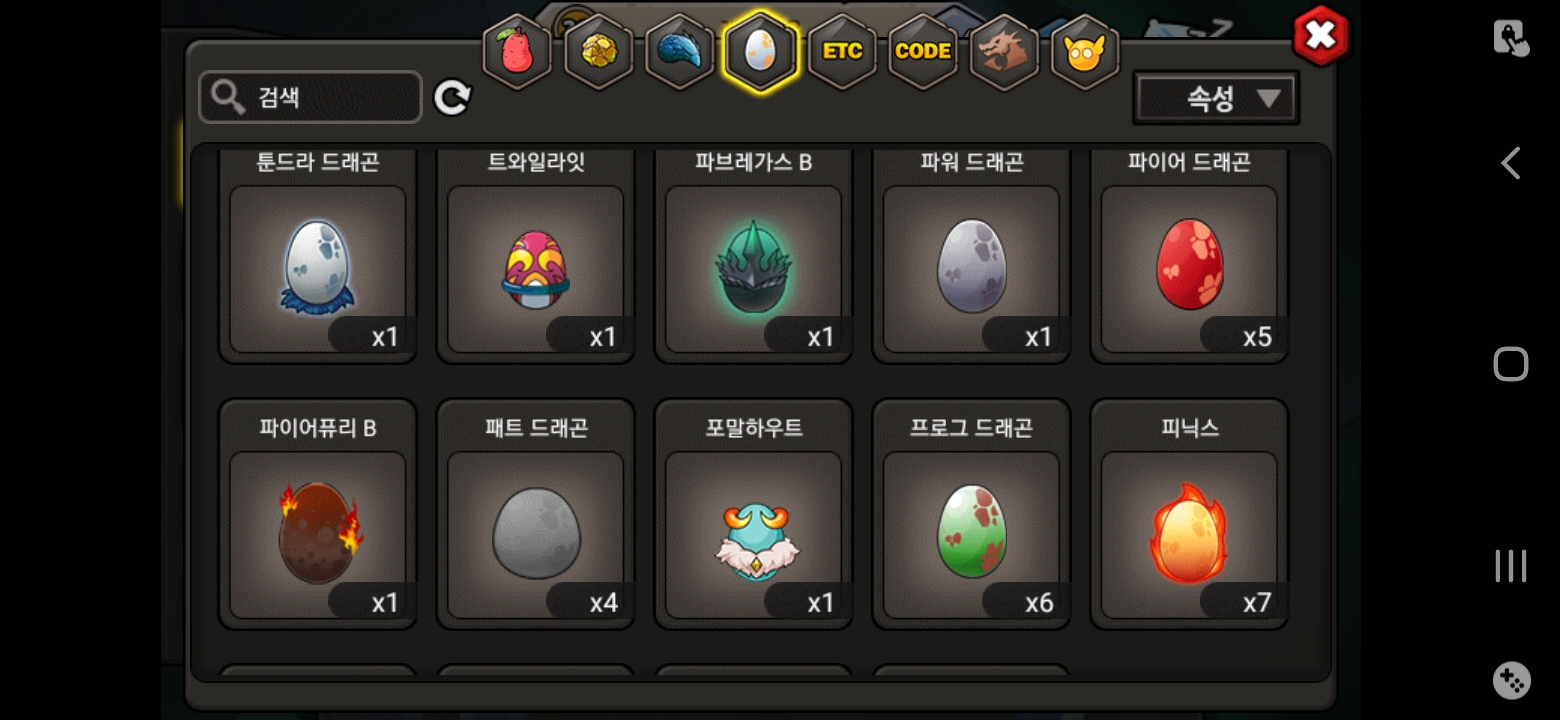Switch to the ETC tab
This screenshot has height=720, width=1560.
[x=842, y=52]
